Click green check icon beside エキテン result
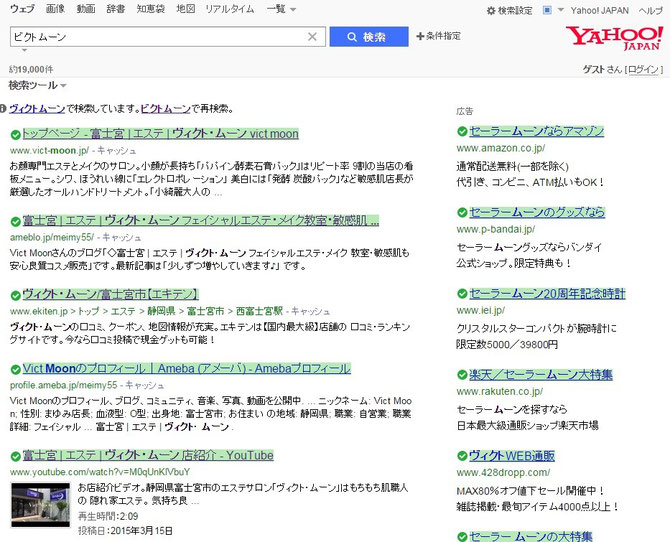670x542 pixels. tap(16, 295)
